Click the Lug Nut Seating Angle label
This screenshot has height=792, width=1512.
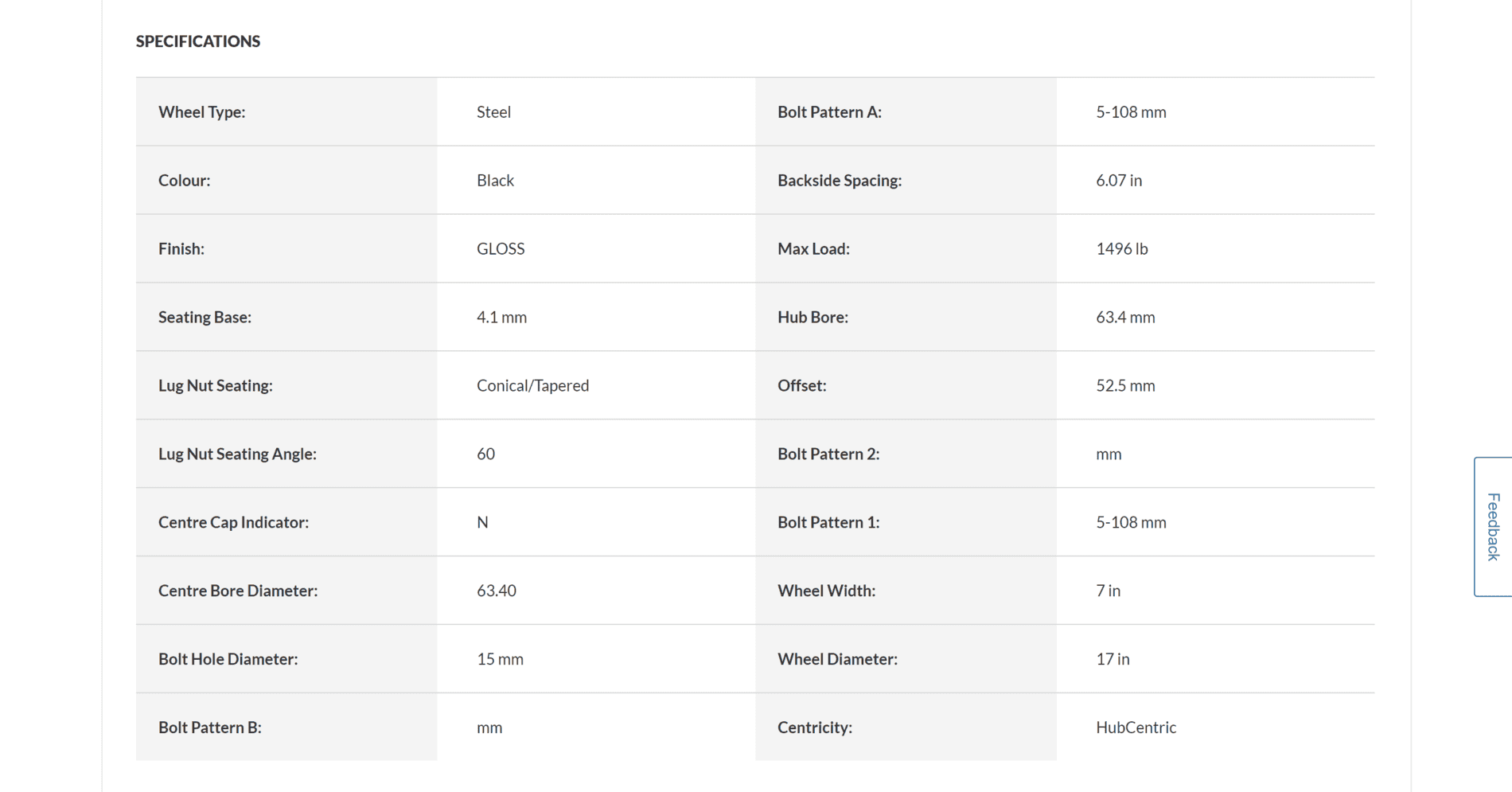tap(237, 455)
